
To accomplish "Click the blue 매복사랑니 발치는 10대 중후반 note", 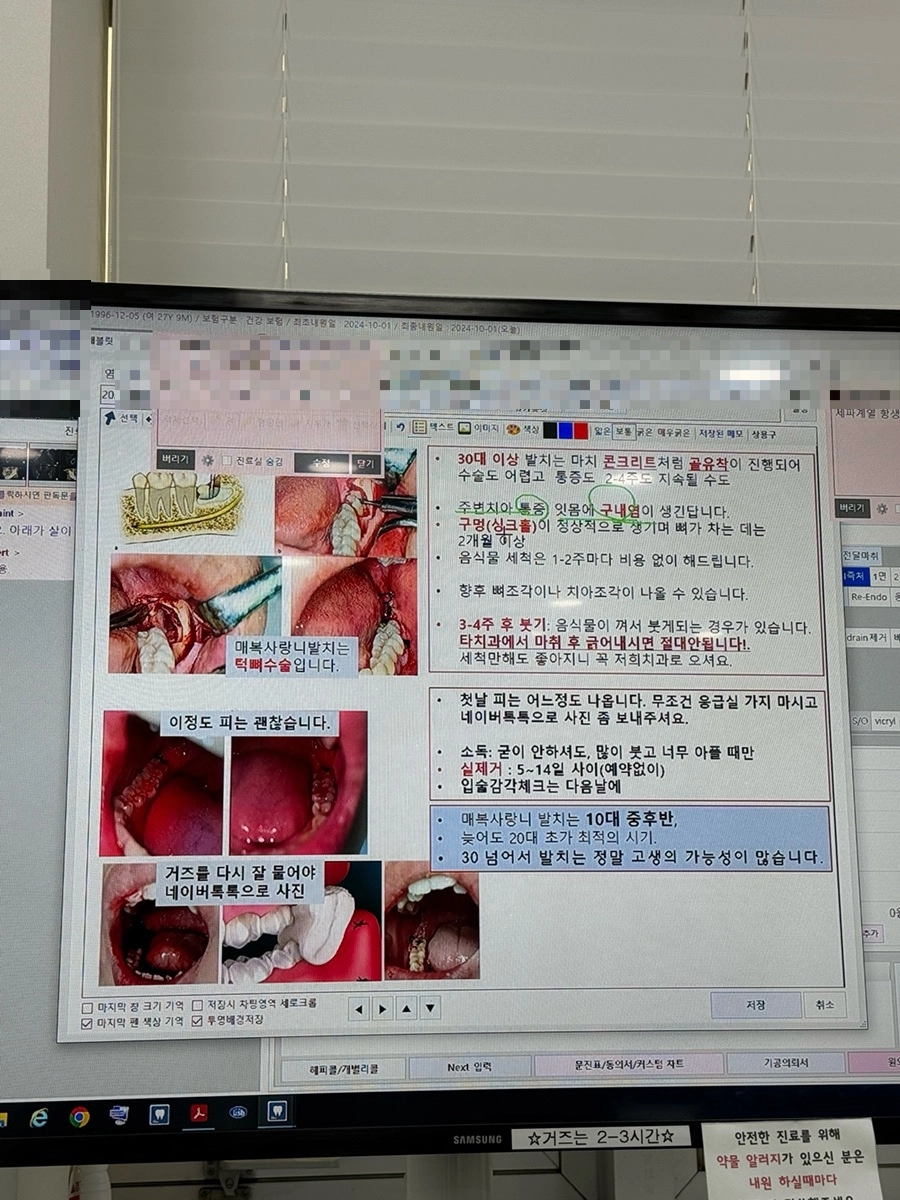I will click(630, 838).
